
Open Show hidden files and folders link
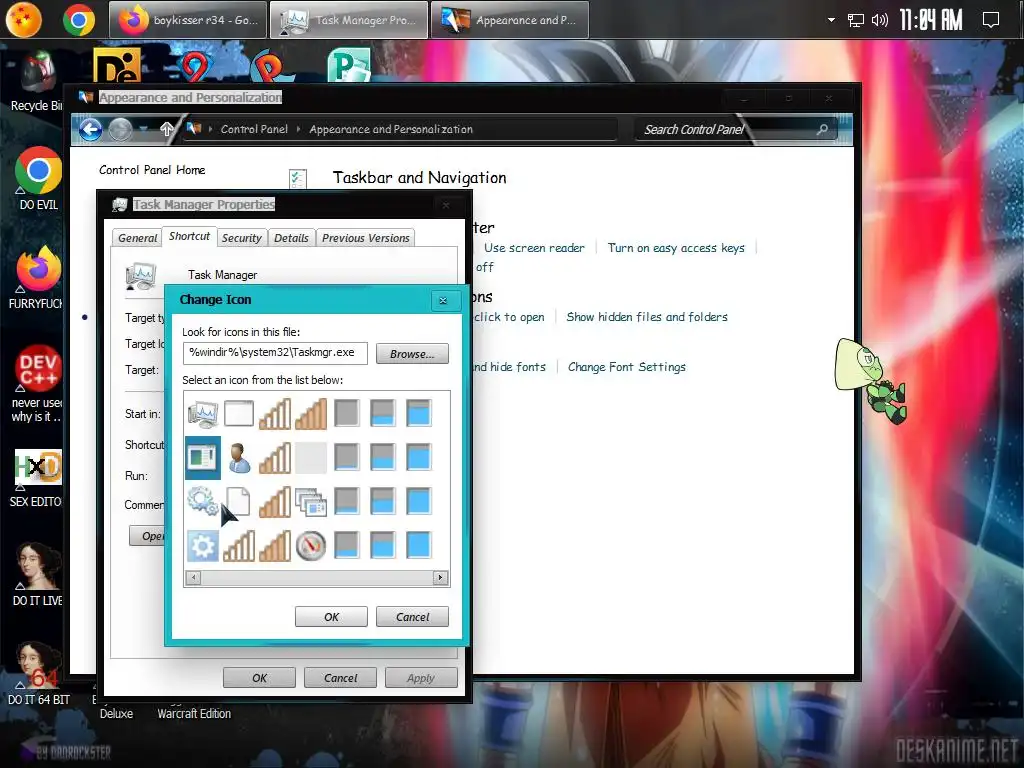pyautogui.click(x=647, y=317)
